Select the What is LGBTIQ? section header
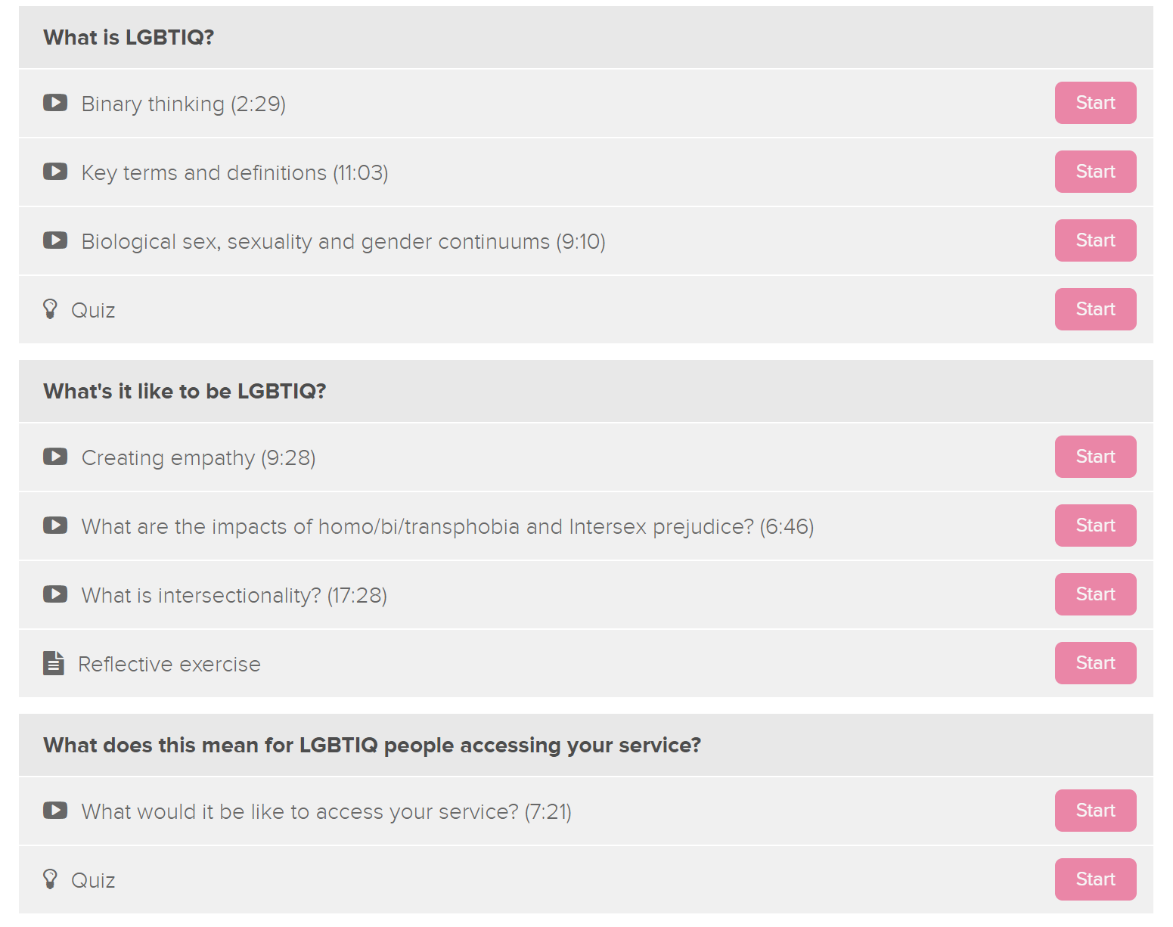 (x=586, y=37)
